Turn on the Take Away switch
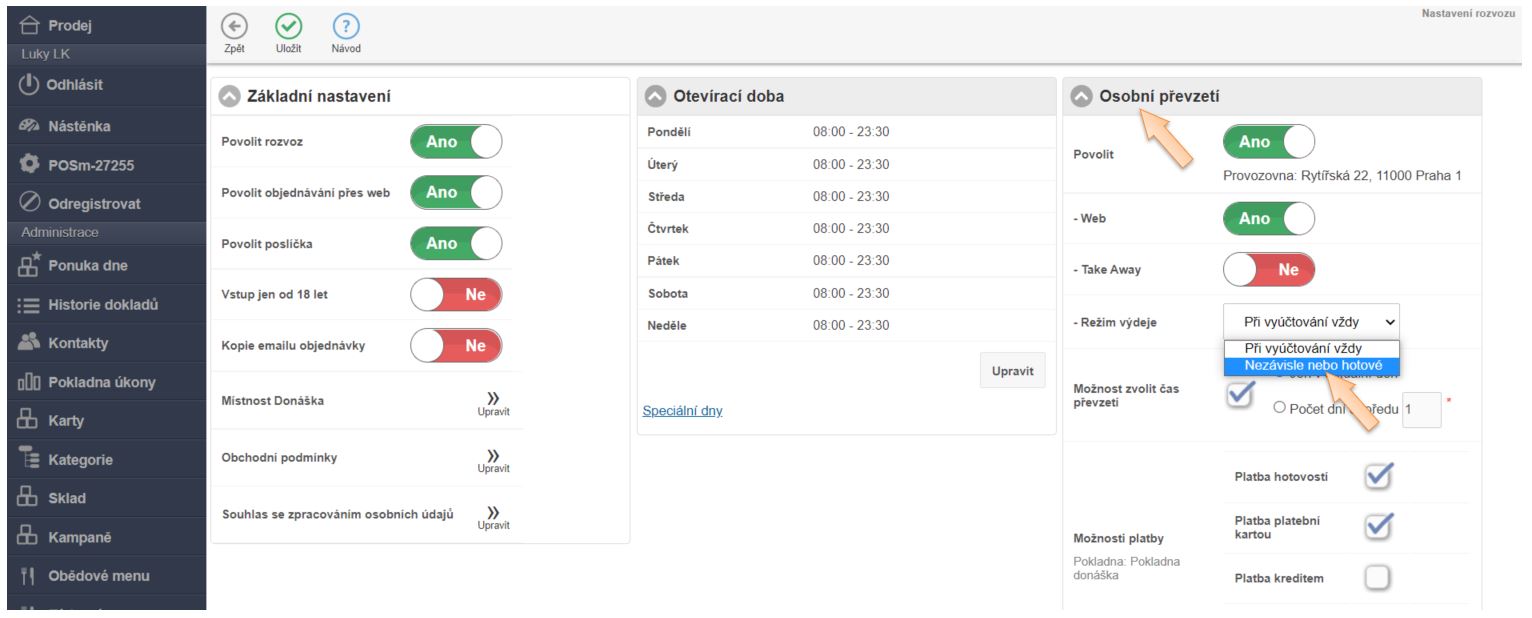The width and height of the screenshot is (1532, 618). [x=1268, y=269]
